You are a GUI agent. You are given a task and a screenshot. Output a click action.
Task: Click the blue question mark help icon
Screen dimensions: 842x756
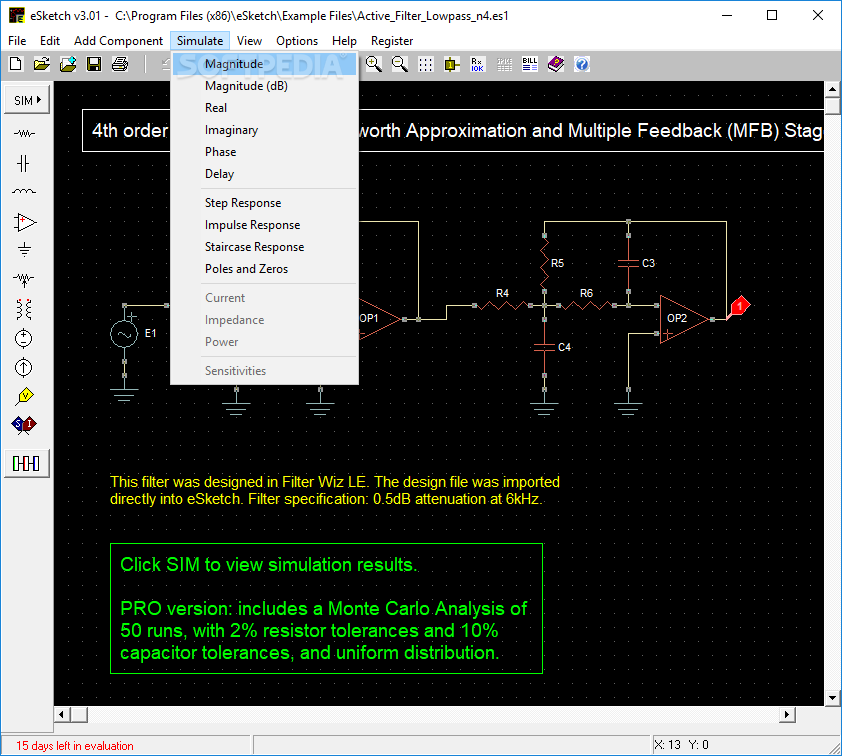tap(582, 64)
